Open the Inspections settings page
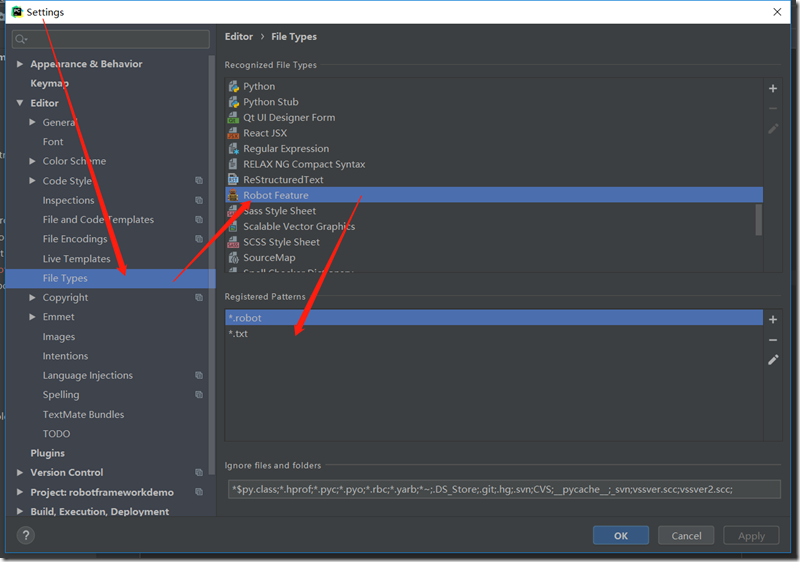This screenshot has height=562, width=800. click(x=68, y=200)
